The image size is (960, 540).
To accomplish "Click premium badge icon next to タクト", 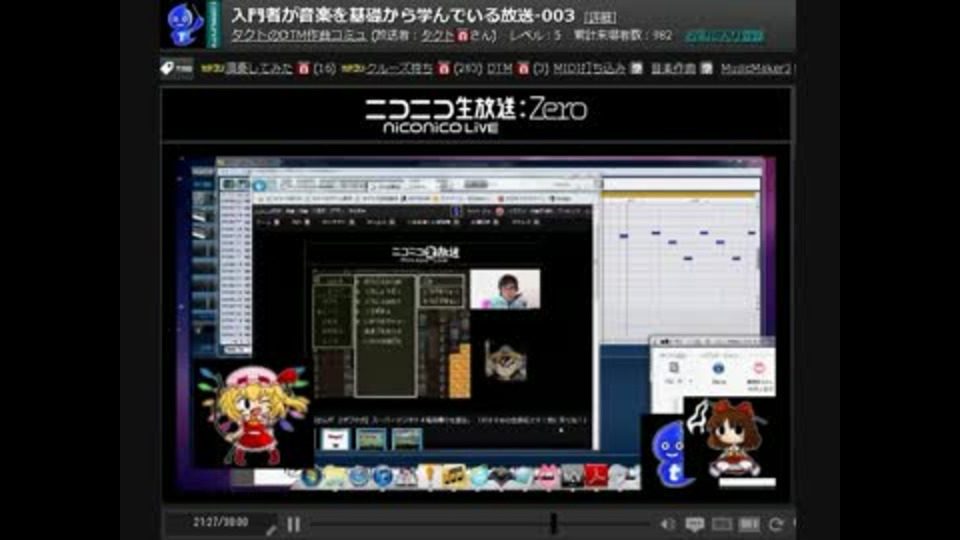I will point(462,36).
